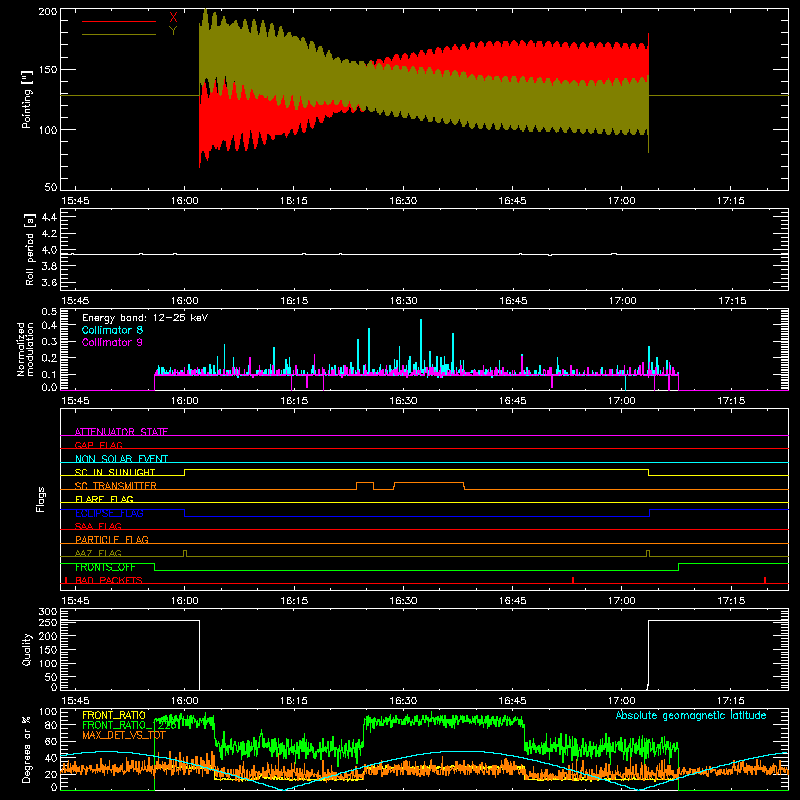Screen dimensions: 800x800
Task: Click 16:15 time label under Roll period plot
Action: tap(294, 301)
